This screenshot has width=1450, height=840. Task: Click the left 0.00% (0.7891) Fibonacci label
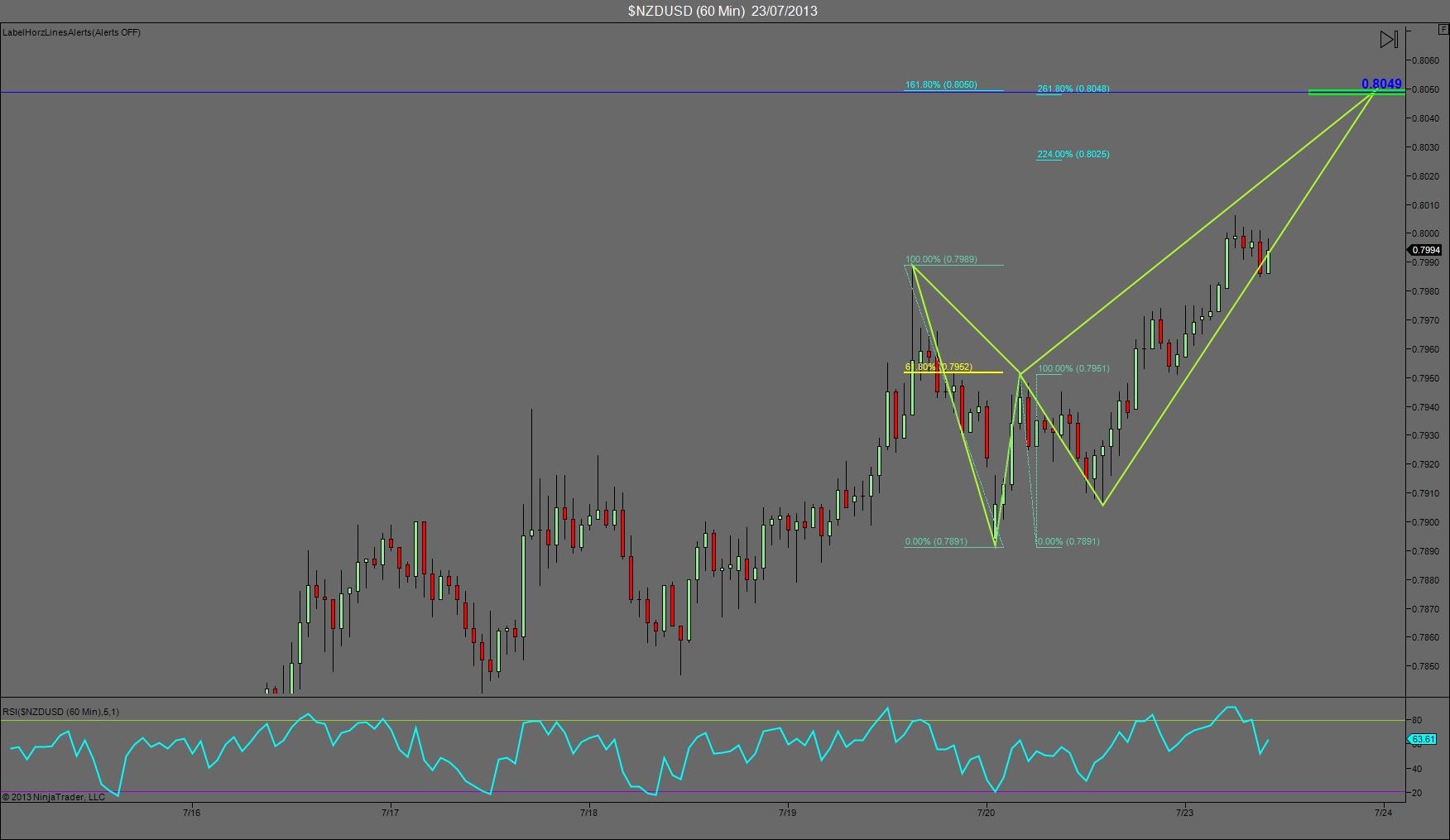pos(936,541)
